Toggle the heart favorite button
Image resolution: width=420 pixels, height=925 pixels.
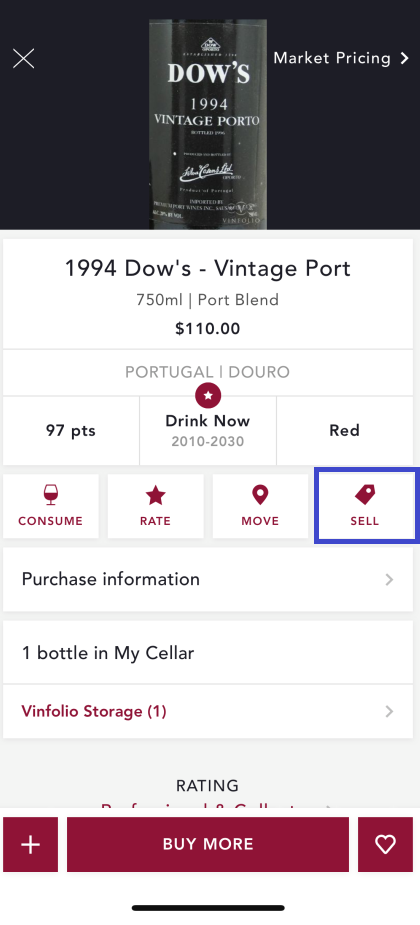[x=385, y=844]
